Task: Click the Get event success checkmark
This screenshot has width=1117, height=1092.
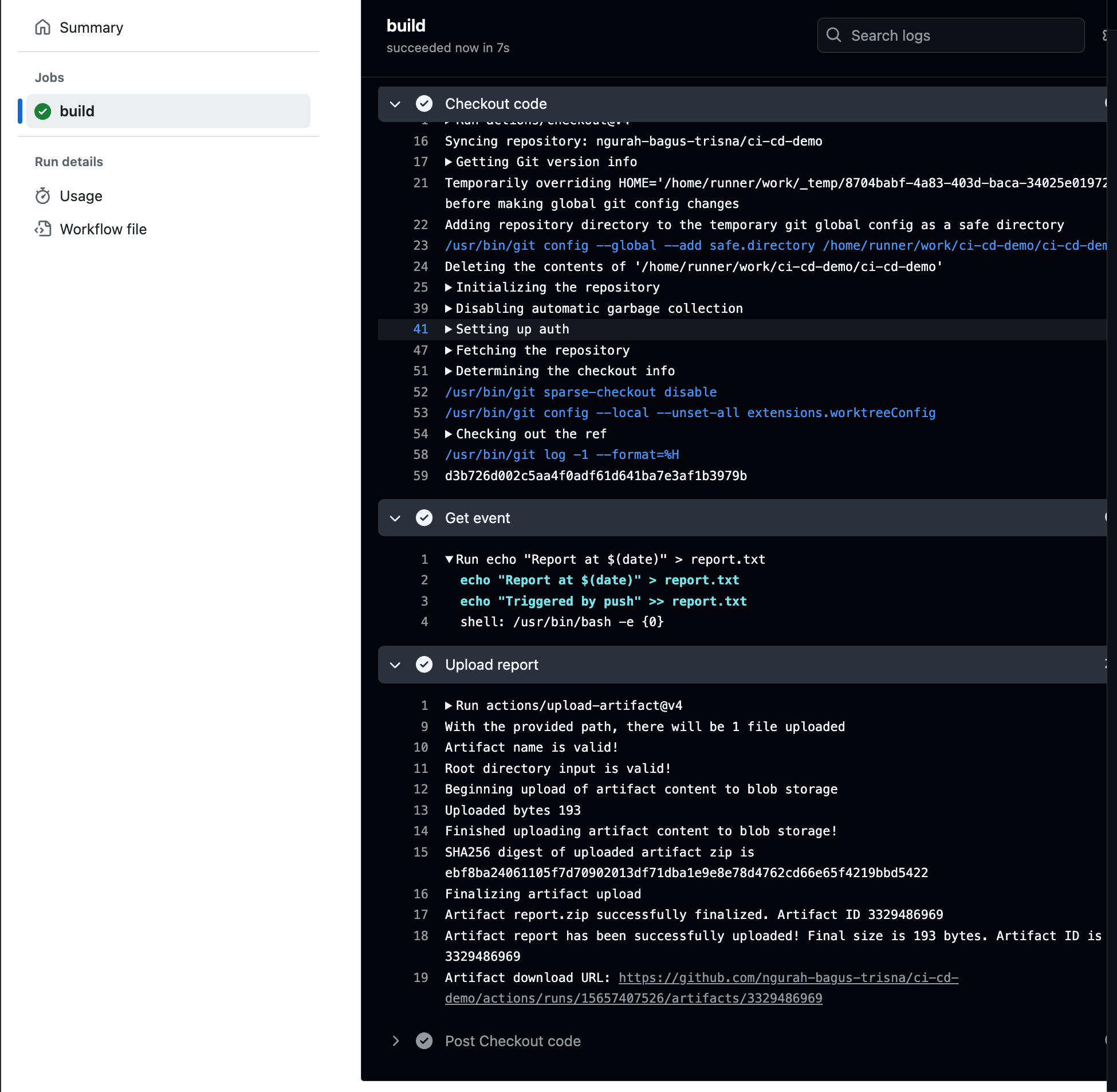Action: click(x=424, y=518)
